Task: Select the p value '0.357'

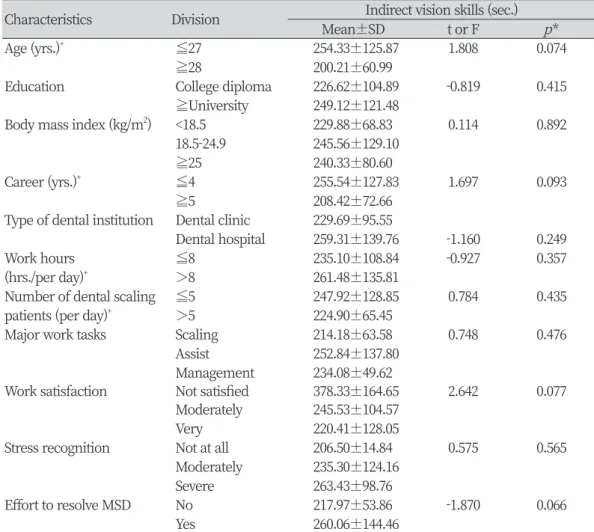Action: (551, 258)
